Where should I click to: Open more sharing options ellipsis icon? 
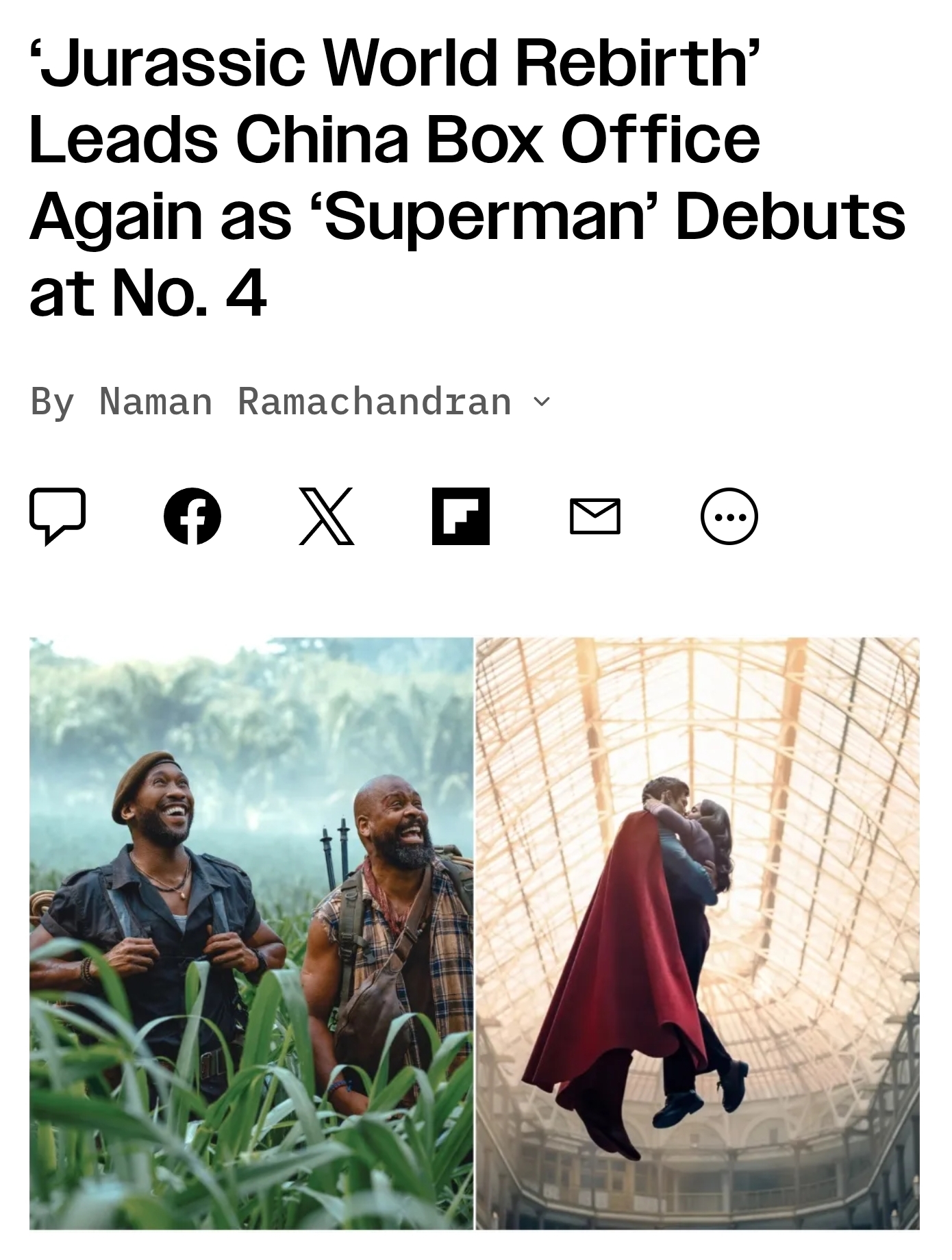[729, 516]
